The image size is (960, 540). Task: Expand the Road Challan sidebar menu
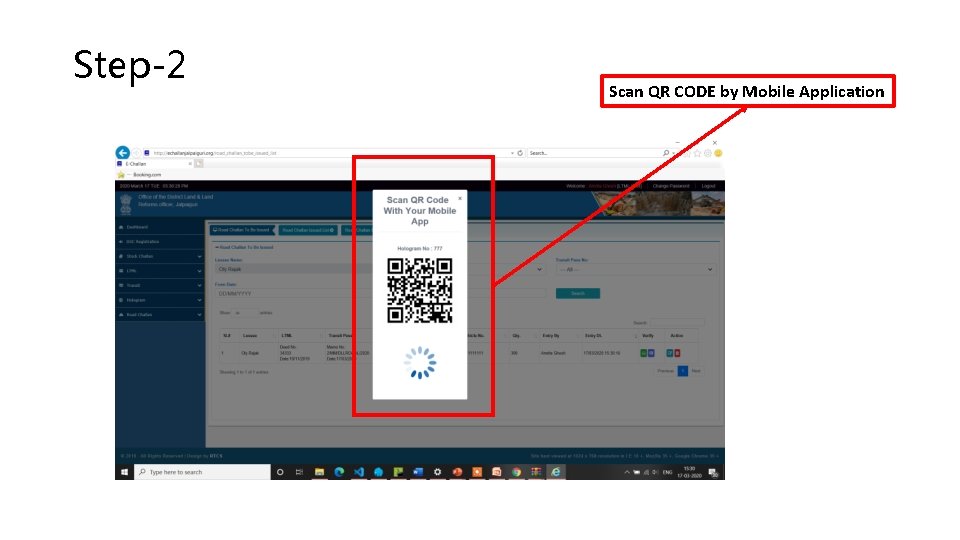pyautogui.click(x=160, y=315)
